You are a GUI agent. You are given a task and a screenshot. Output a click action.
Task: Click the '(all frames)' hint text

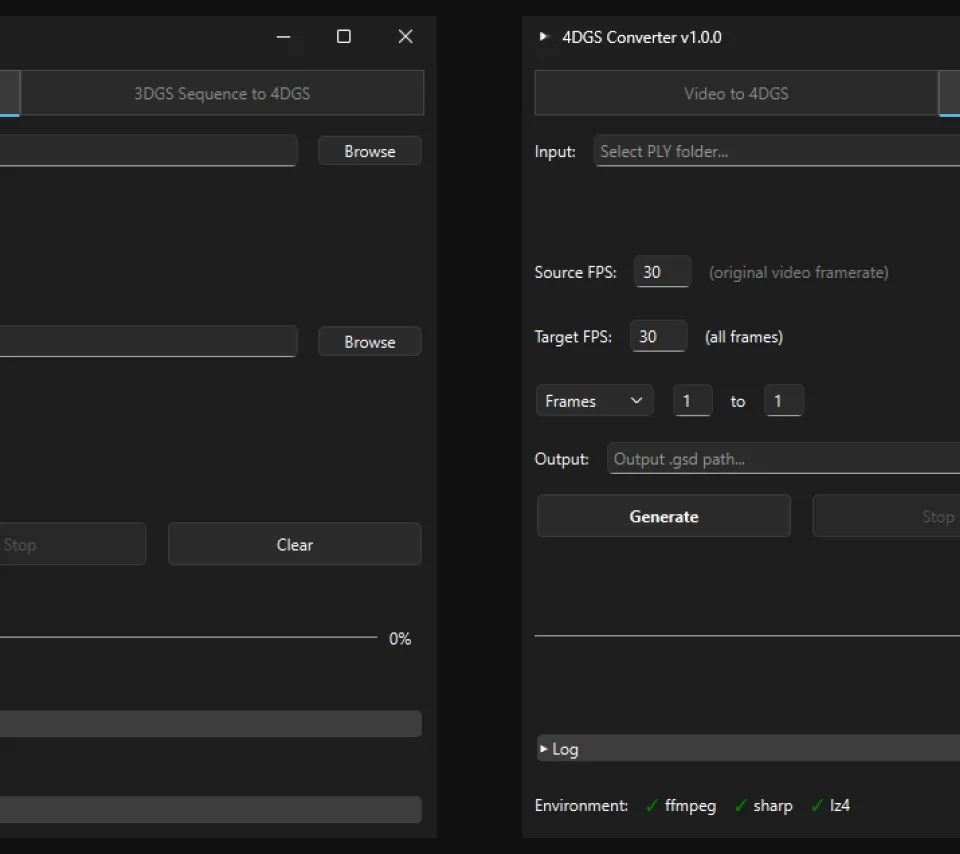coord(744,337)
